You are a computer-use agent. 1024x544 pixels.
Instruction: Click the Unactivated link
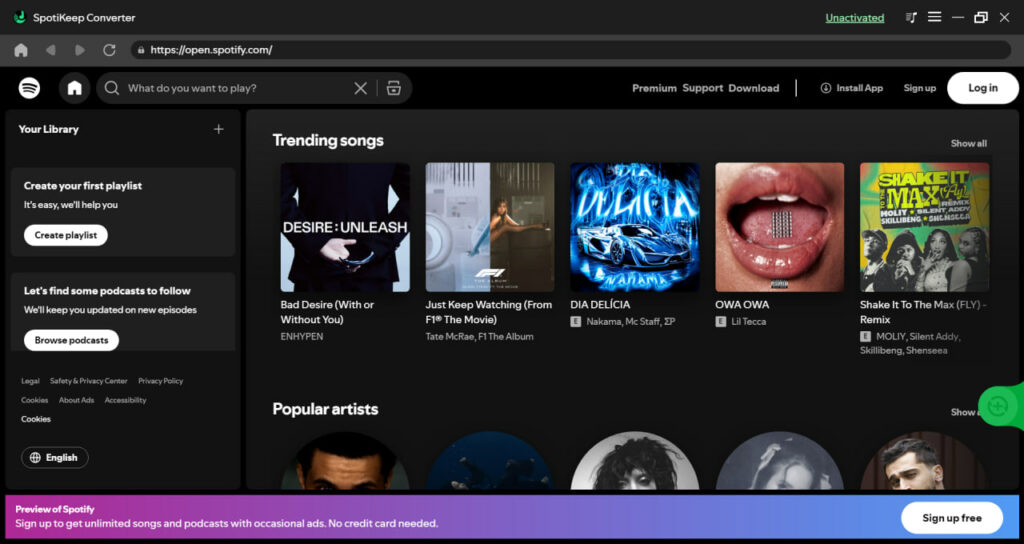pos(854,18)
